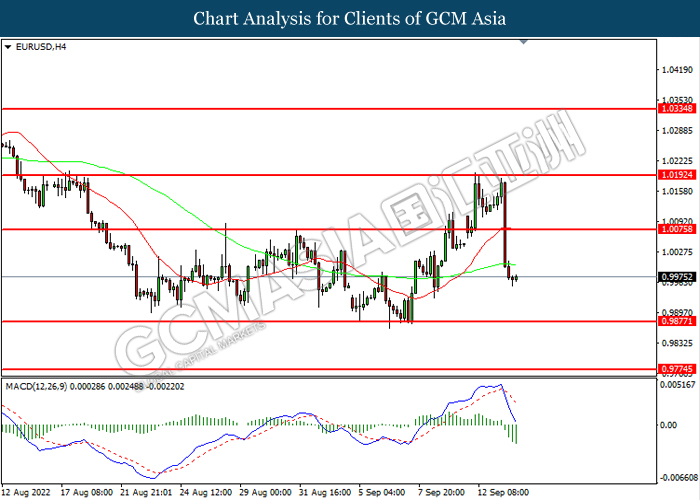Click the 21 Aug 21:01 time label
Screen dimensions: 700x500
[146, 493]
